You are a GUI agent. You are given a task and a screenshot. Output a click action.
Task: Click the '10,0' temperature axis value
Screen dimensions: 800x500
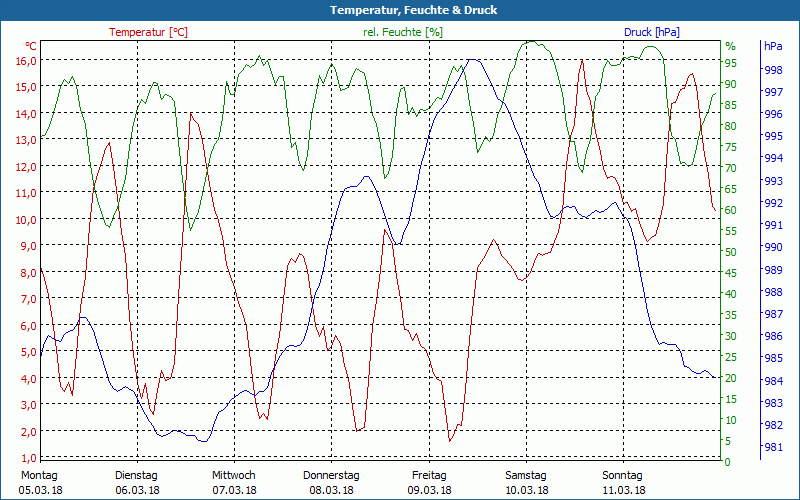point(26,219)
